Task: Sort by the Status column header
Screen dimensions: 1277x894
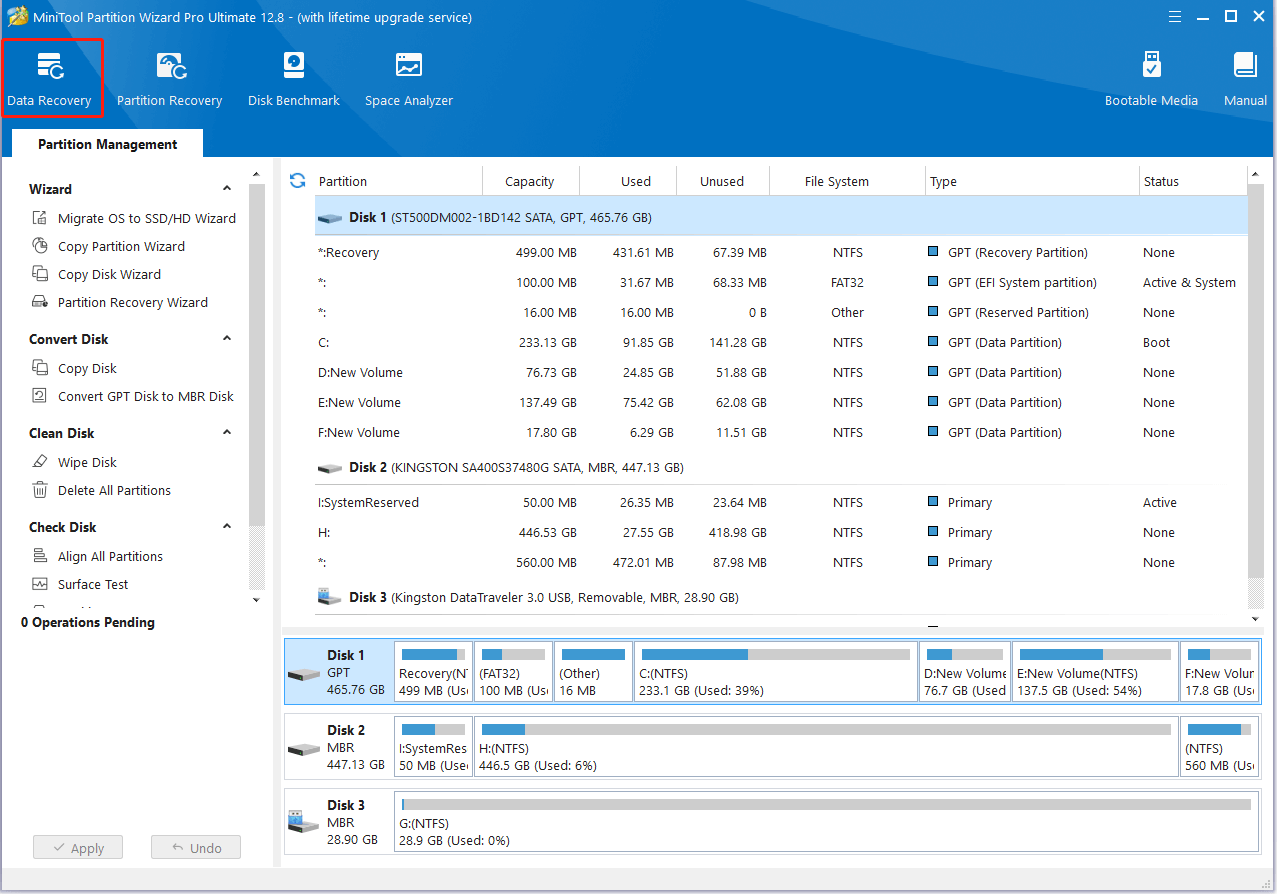Action: click(1194, 181)
